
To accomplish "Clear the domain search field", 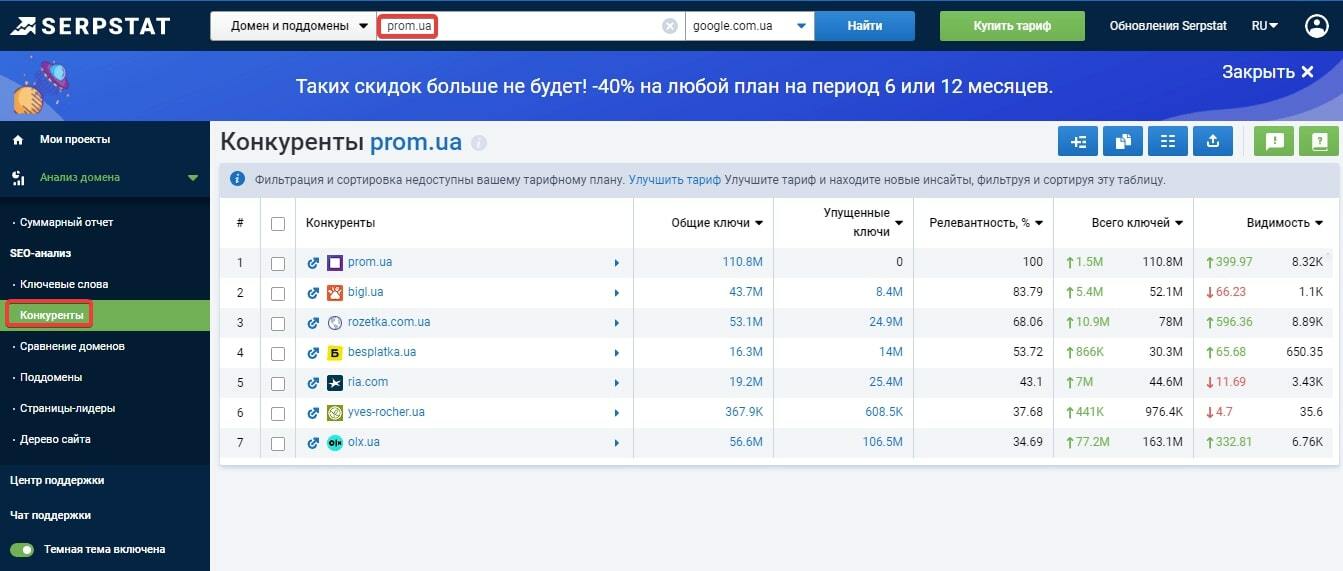I will [x=670, y=26].
